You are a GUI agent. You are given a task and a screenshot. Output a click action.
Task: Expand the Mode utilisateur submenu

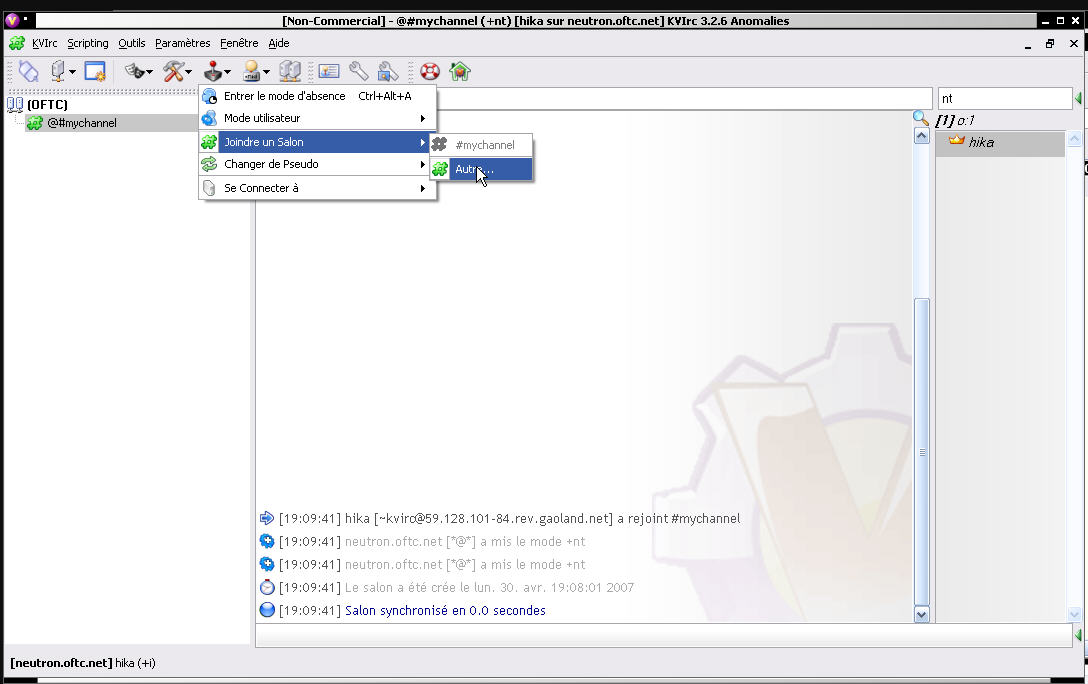pos(318,119)
